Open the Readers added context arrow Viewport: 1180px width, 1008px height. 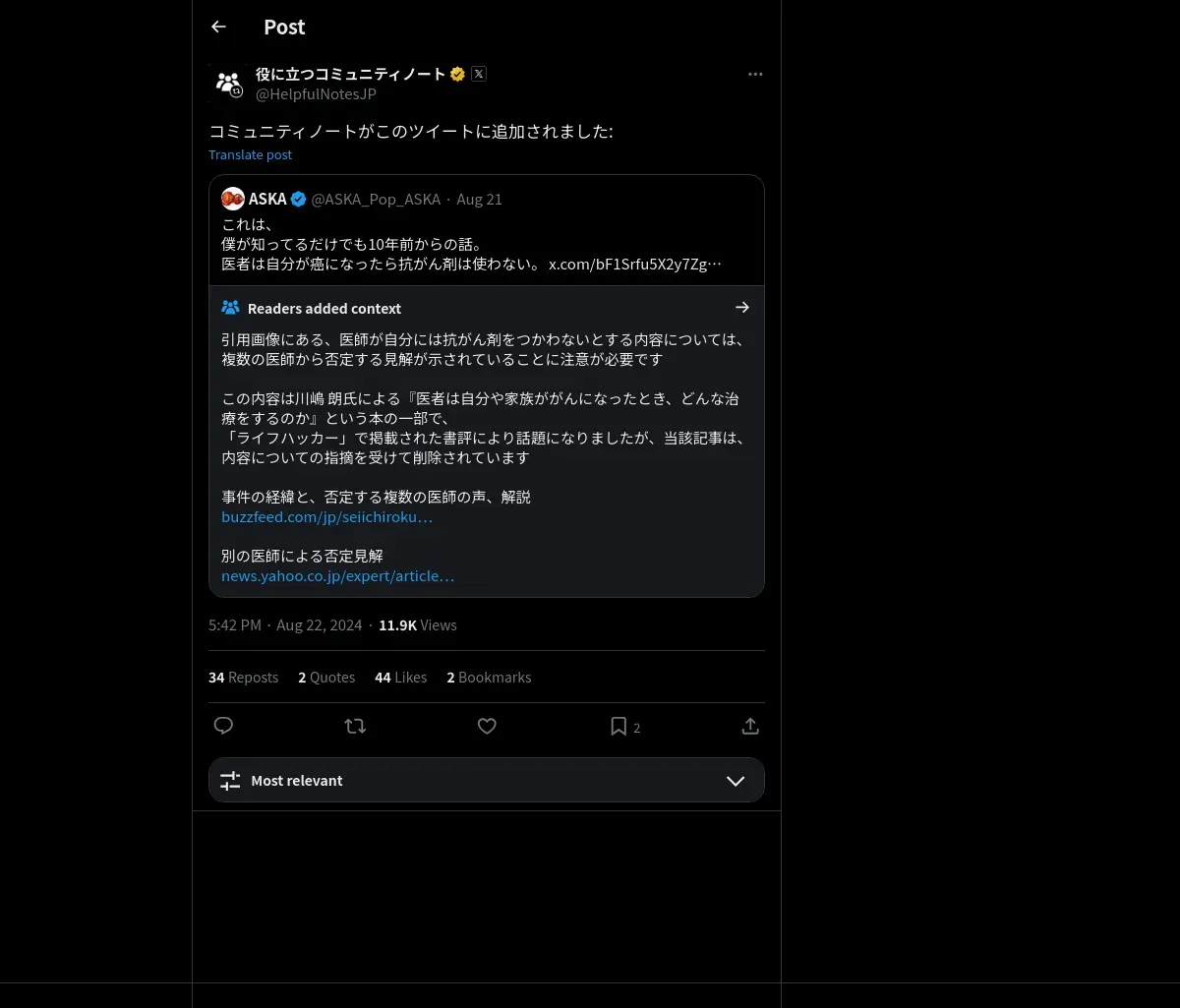coord(742,308)
